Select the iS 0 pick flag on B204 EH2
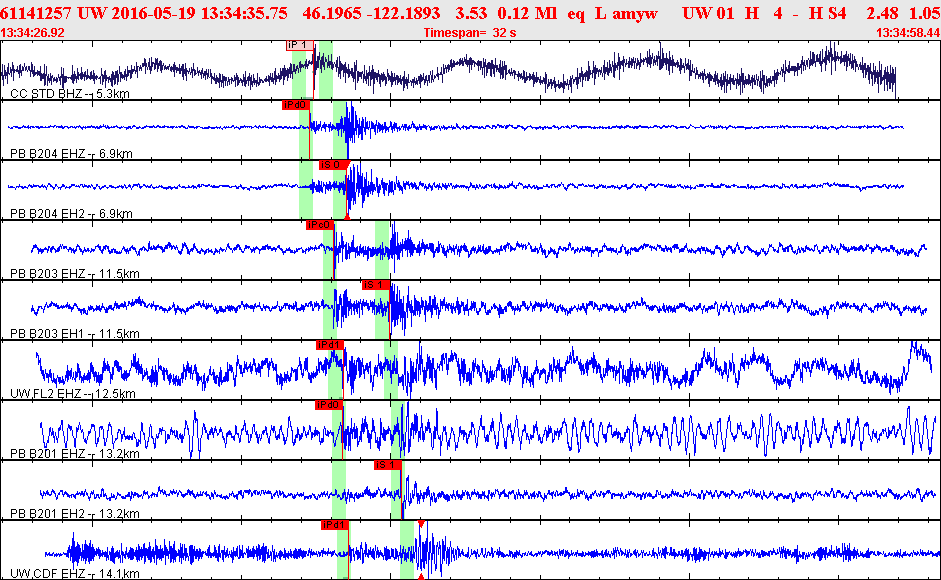Image resolution: width=941 pixels, height=580 pixels. coord(332,165)
